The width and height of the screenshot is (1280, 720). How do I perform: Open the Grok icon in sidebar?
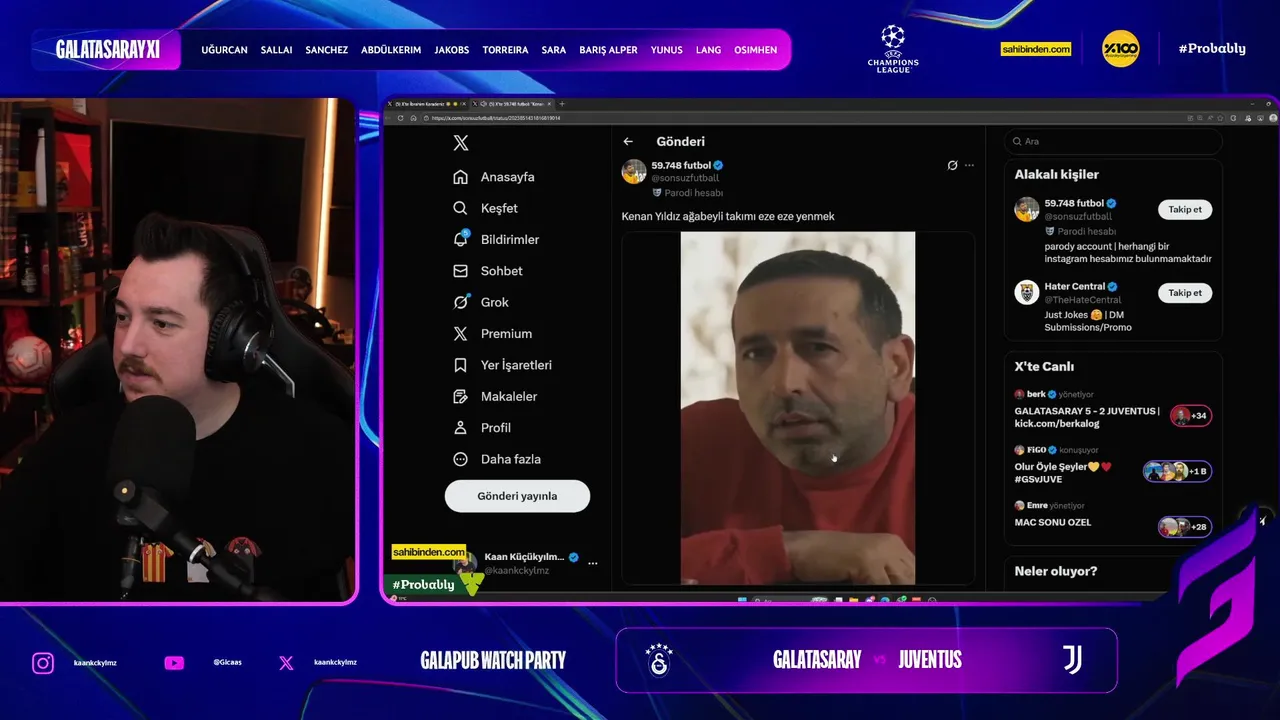point(460,302)
